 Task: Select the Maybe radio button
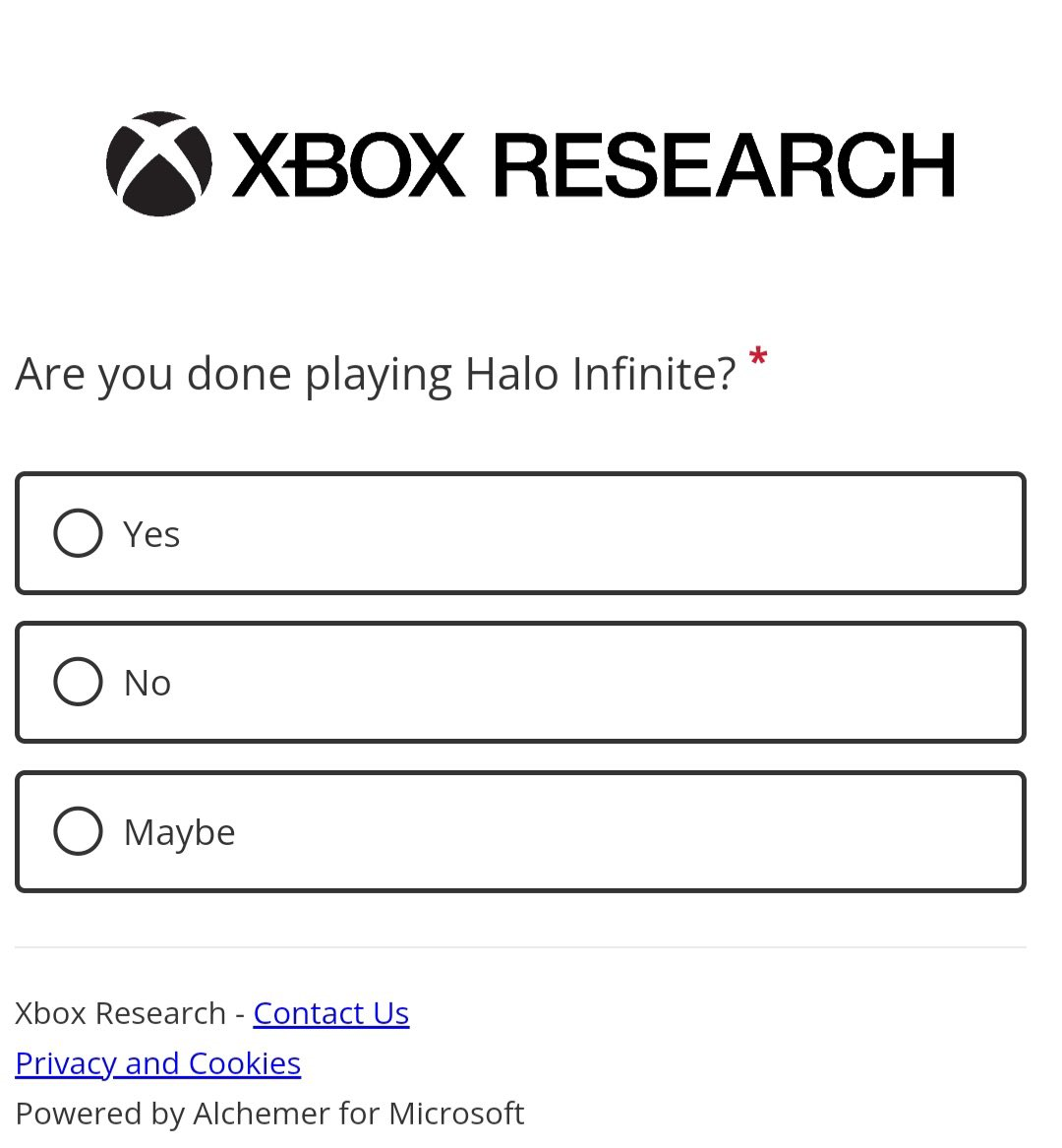tap(79, 831)
